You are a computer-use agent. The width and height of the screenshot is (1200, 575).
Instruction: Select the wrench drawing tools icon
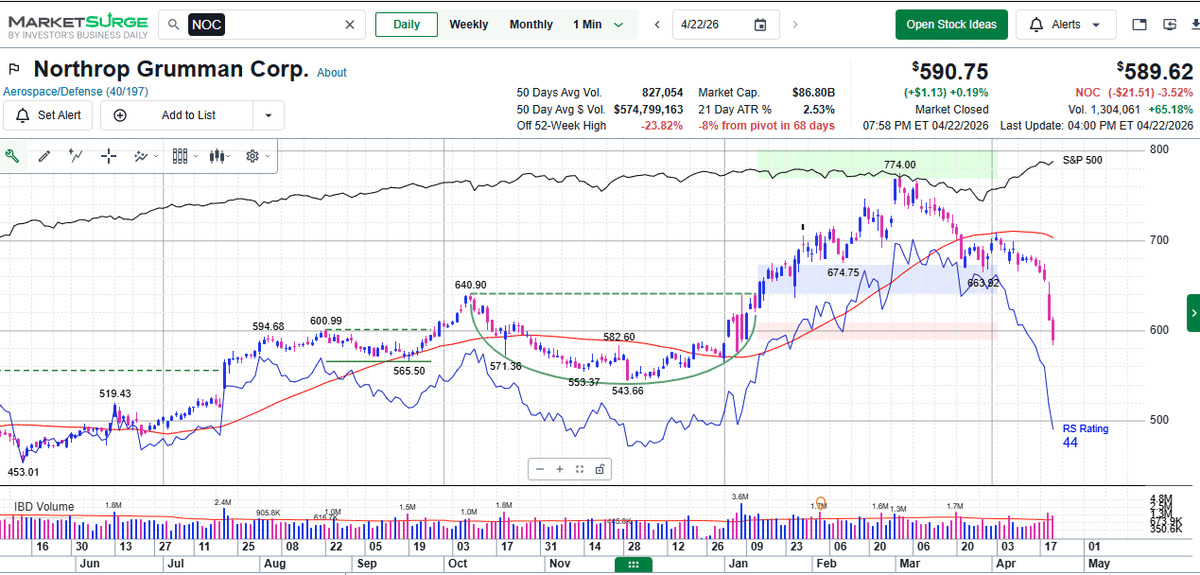coord(13,156)
